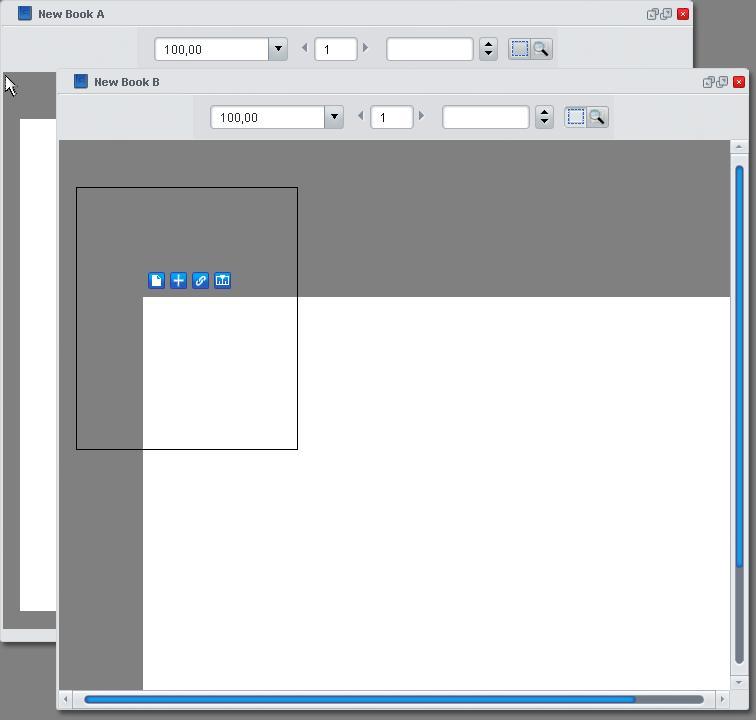The width and height of the screenshot is (756, 720).
Task: Click the vertical scrollbar thumb in New Book B
Action: pos(740,367)
